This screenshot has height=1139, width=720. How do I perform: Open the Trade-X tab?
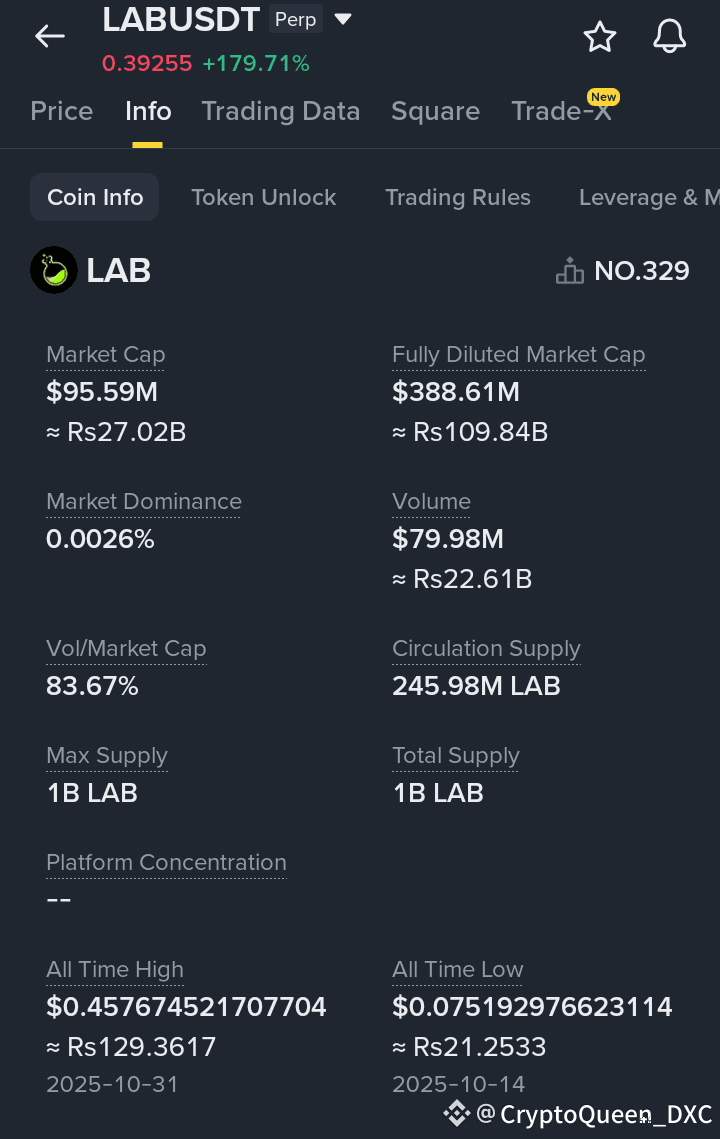561,111
